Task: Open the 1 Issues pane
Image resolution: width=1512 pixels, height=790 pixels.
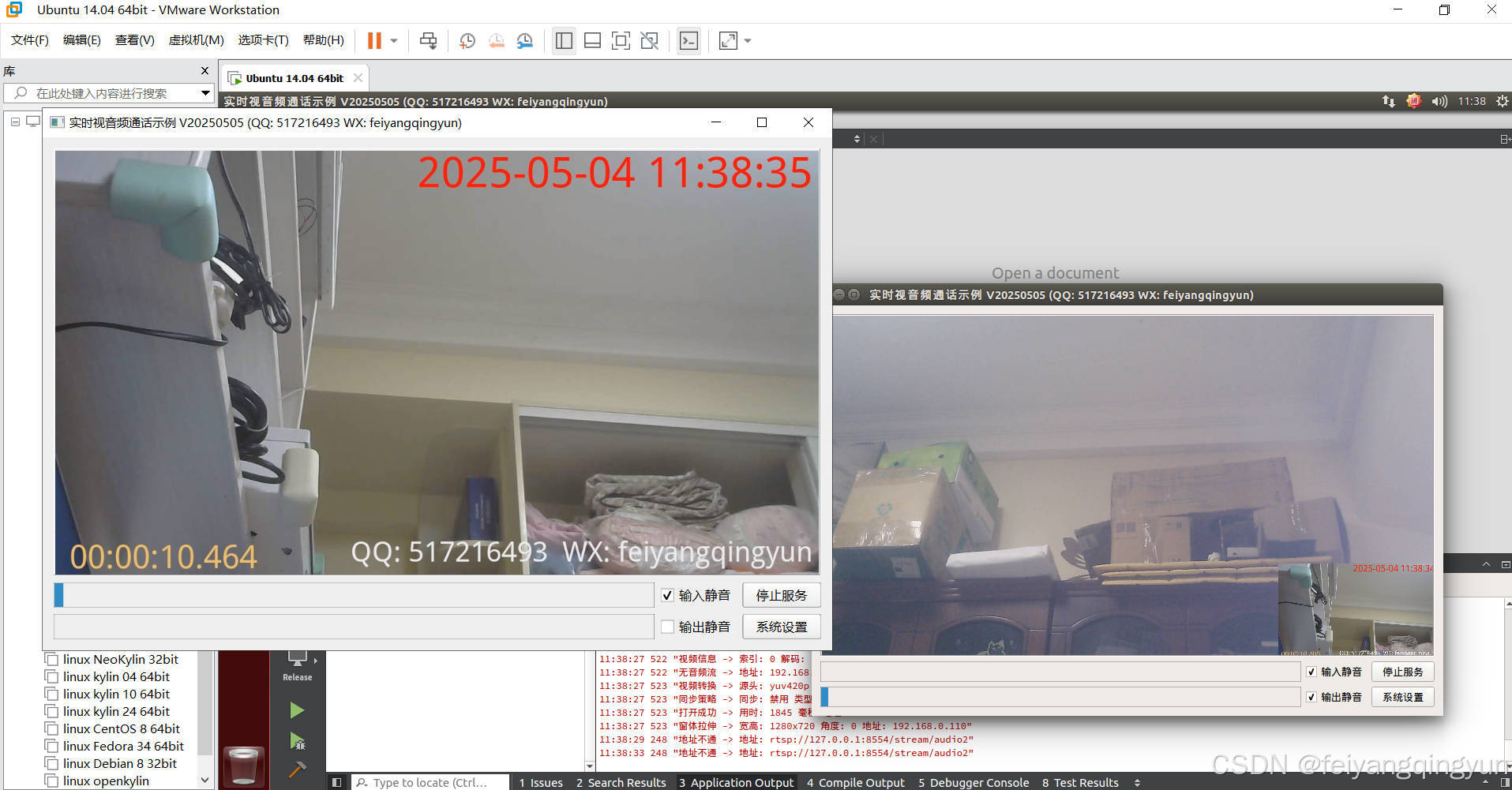Action: point(541,782)
